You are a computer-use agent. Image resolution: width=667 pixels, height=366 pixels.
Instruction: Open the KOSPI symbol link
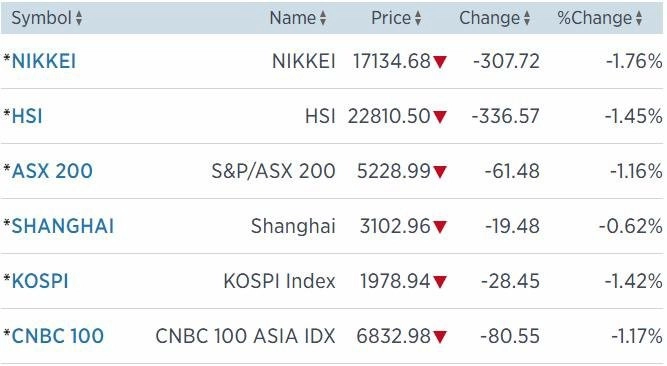coord(40,281)
